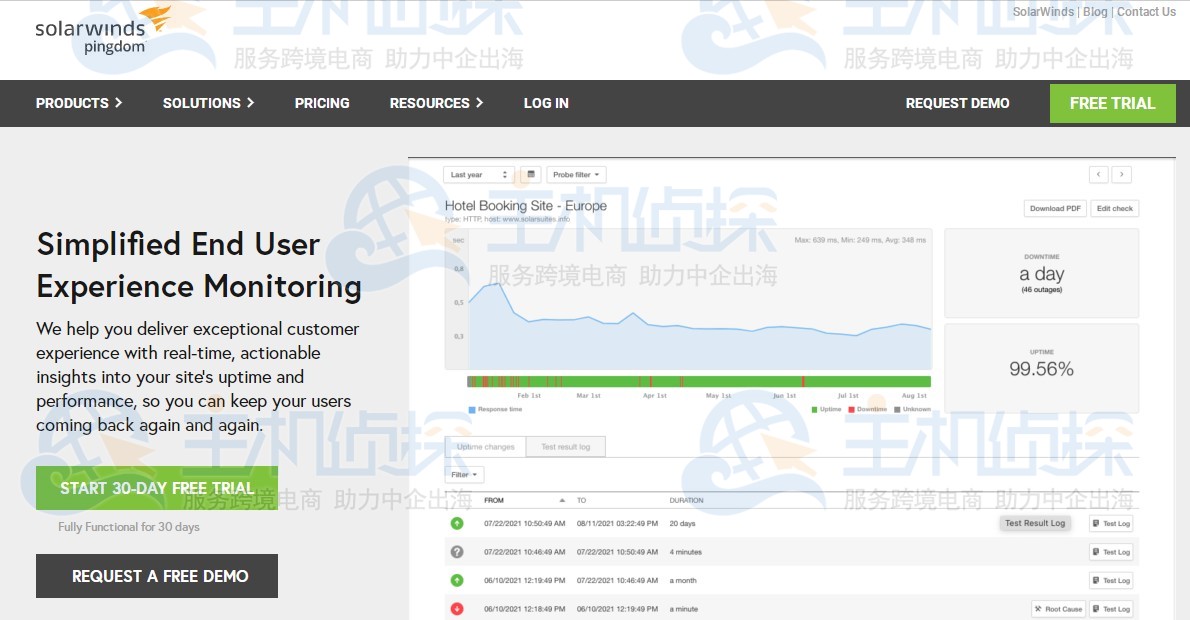
Task: Switch to the Test result log tab
Action: pos(565,447)
